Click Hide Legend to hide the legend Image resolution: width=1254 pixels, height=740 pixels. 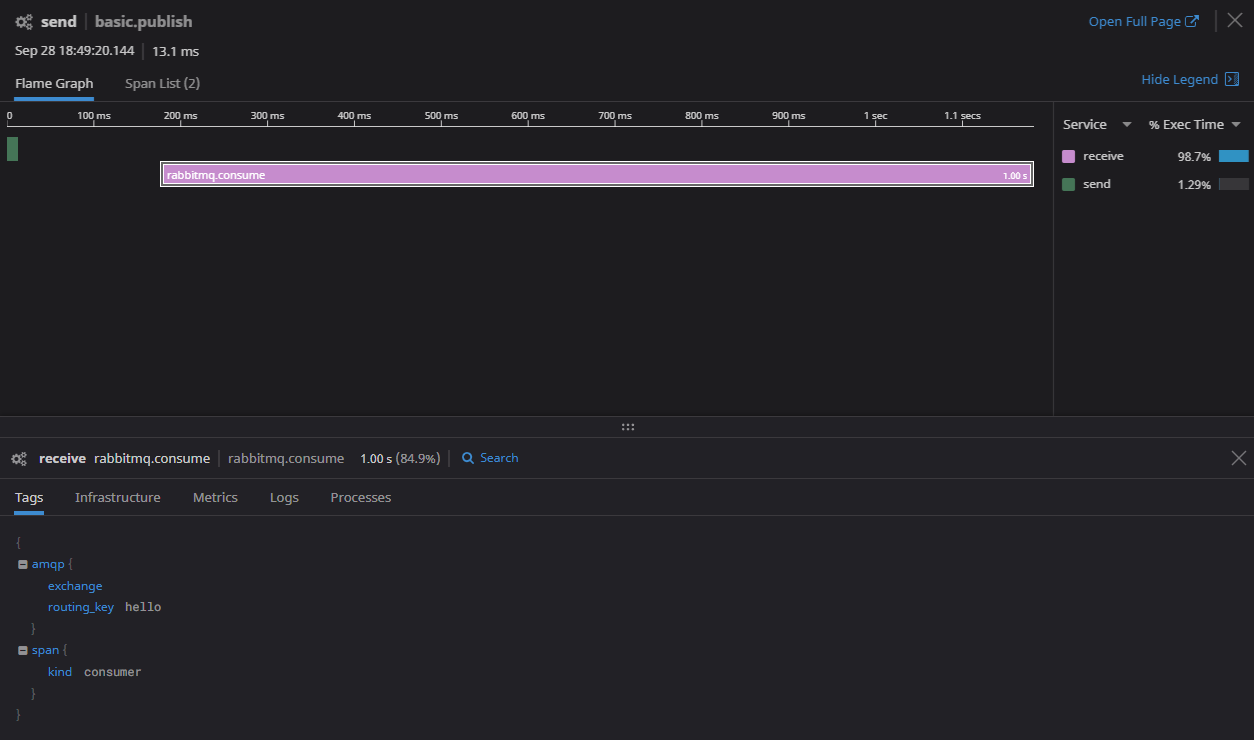click(x=1178, y=78)
